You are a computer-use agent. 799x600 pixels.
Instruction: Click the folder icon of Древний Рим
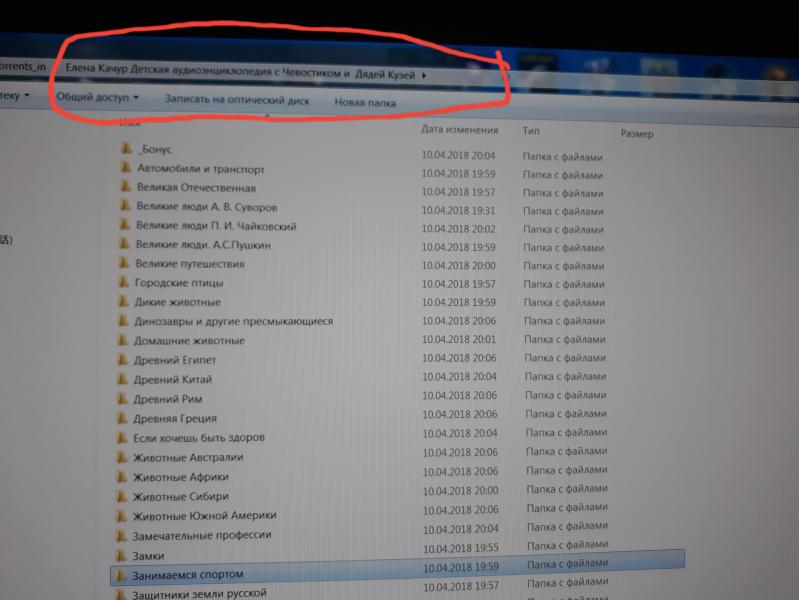122,398
